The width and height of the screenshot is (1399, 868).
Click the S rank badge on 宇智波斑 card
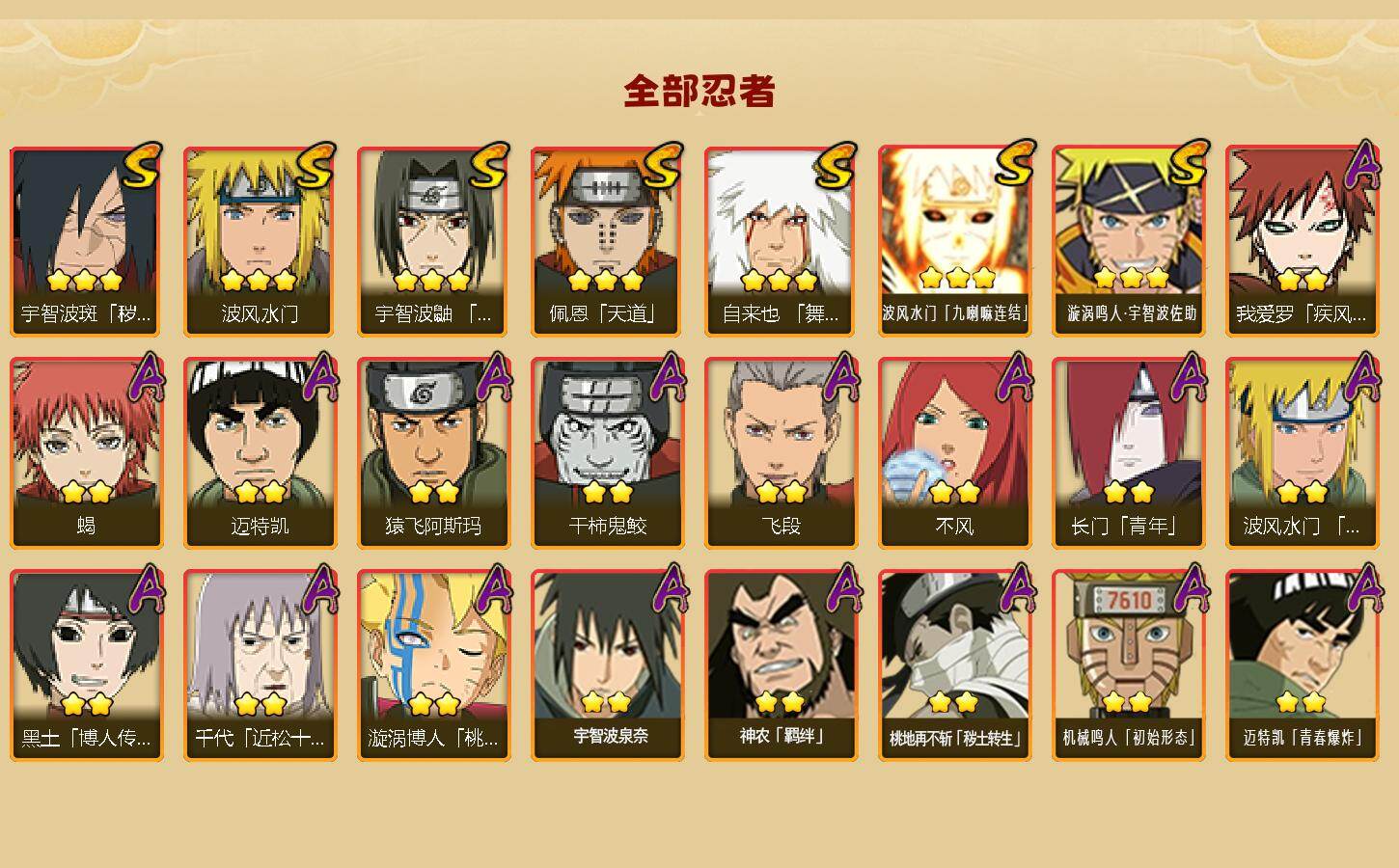(x=141, y=167)
